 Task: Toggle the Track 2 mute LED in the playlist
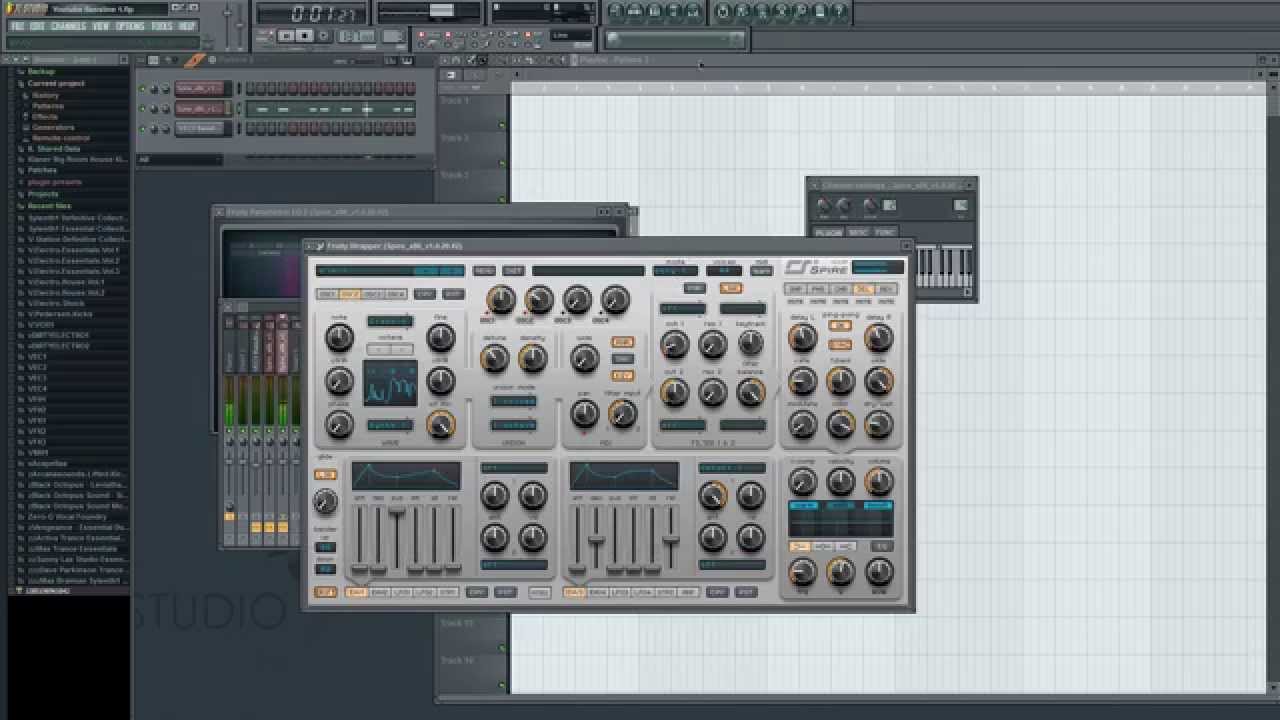[x=502, y=163]
